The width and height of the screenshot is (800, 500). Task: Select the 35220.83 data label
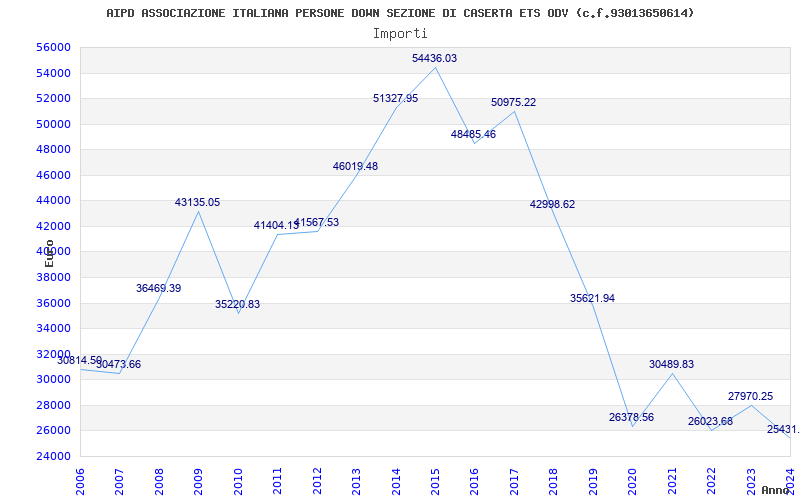pos(237,305)
